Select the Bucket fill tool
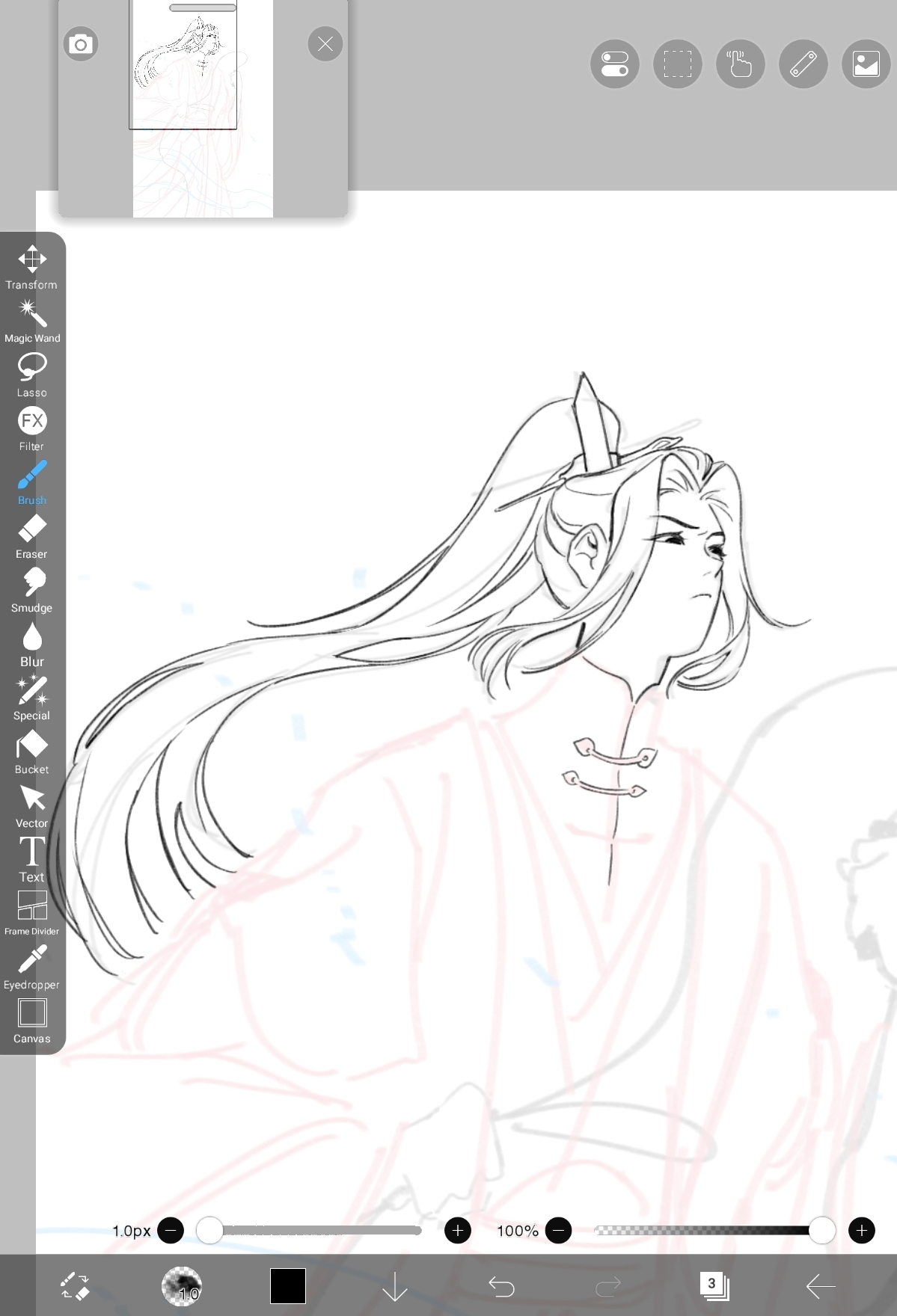Screen dimensions: 897x1316 pyautogui.click(x=31, y=751)
